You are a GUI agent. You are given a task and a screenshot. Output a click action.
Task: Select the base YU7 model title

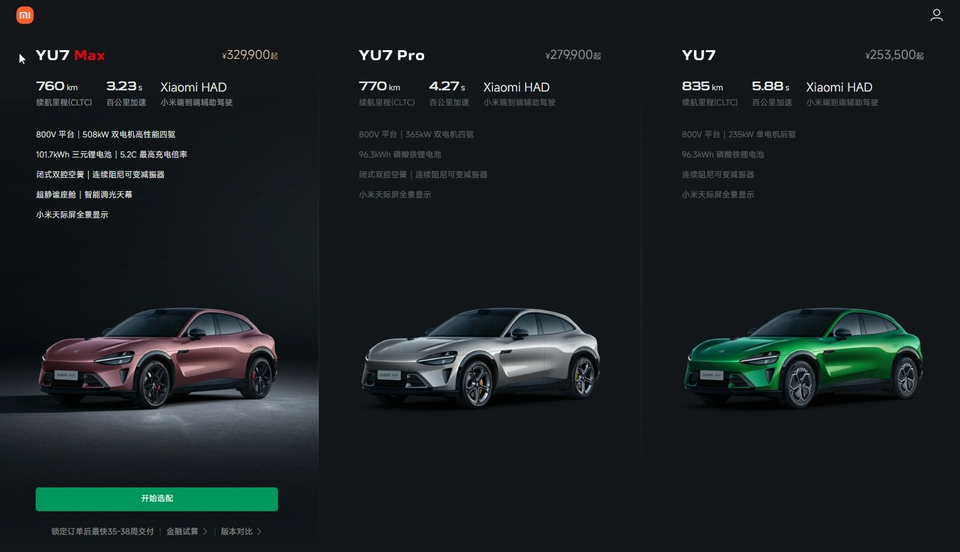699,55
